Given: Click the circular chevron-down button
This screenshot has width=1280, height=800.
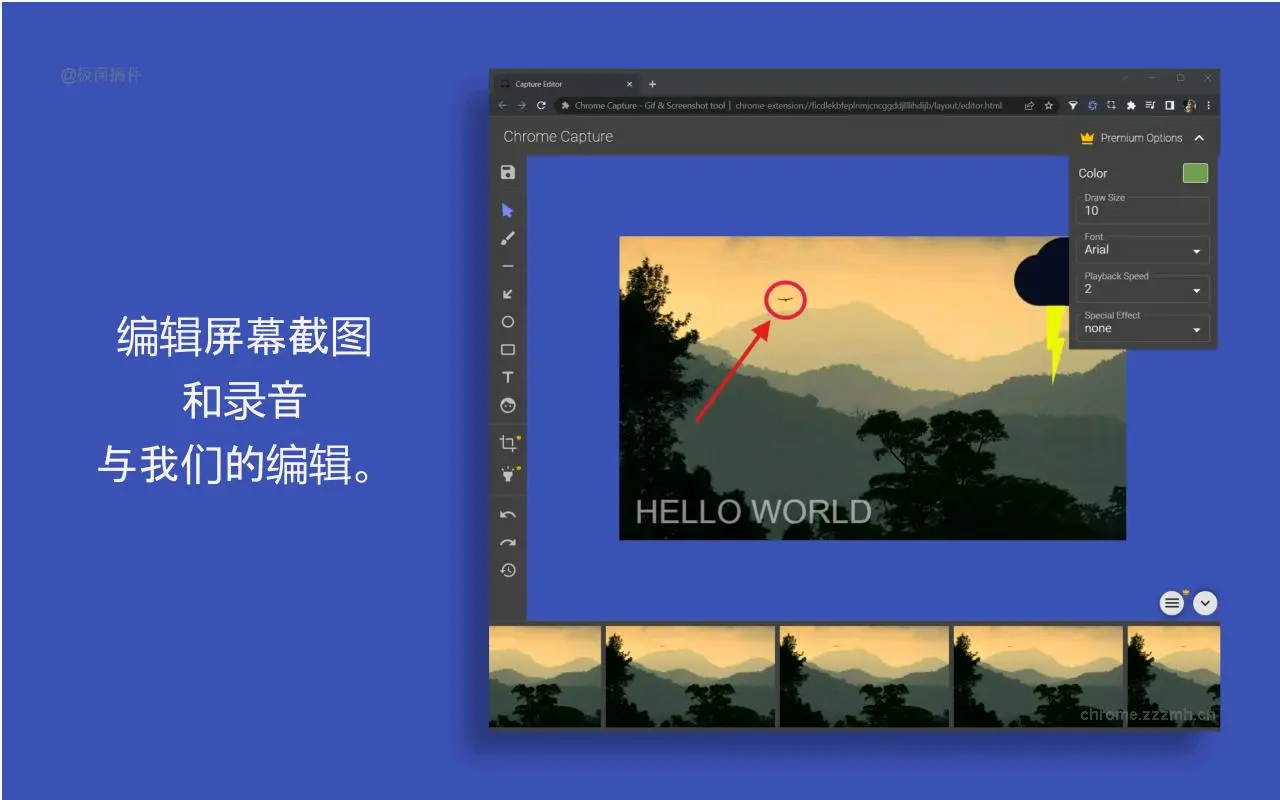Looking at the screenshot, I should click(x=1205, y=603).
